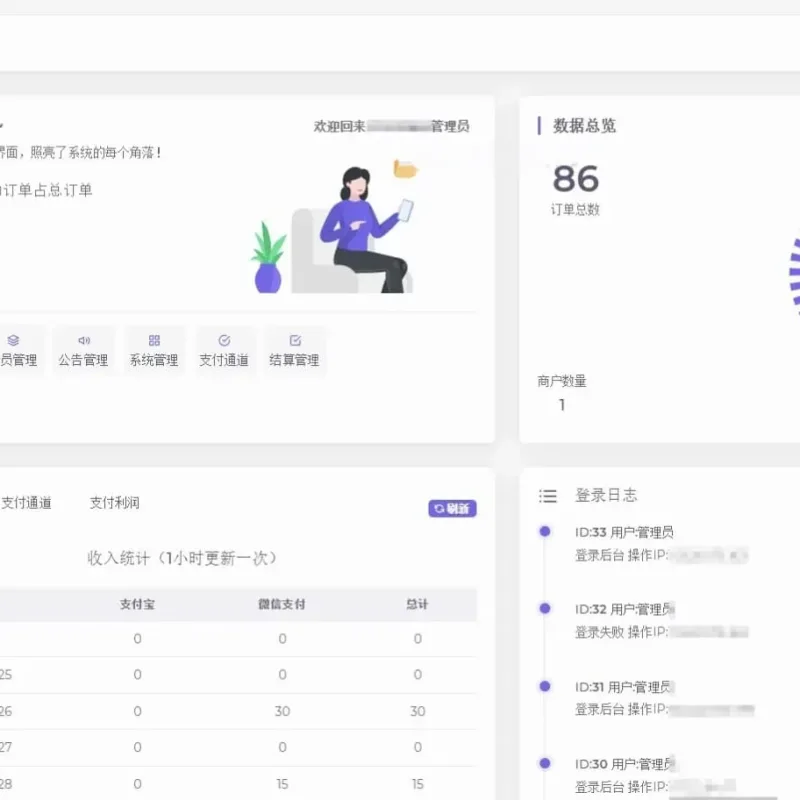Click the timeline dot for ID:31
Image resolution: width=800 pixels, height=800 pixels.
tap(545, 686)
